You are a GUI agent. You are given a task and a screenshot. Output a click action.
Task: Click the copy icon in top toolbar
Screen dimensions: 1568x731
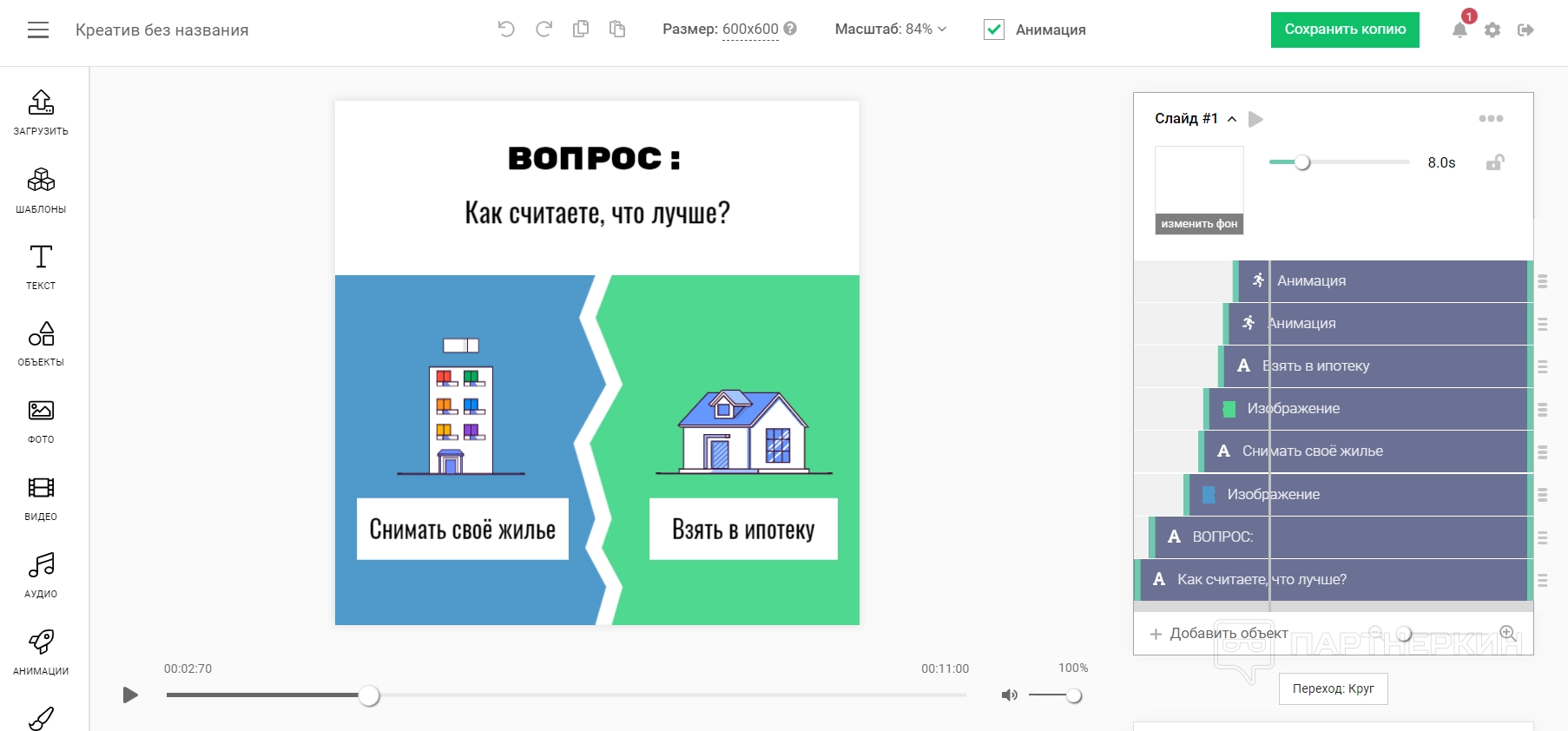click(581, 30)
